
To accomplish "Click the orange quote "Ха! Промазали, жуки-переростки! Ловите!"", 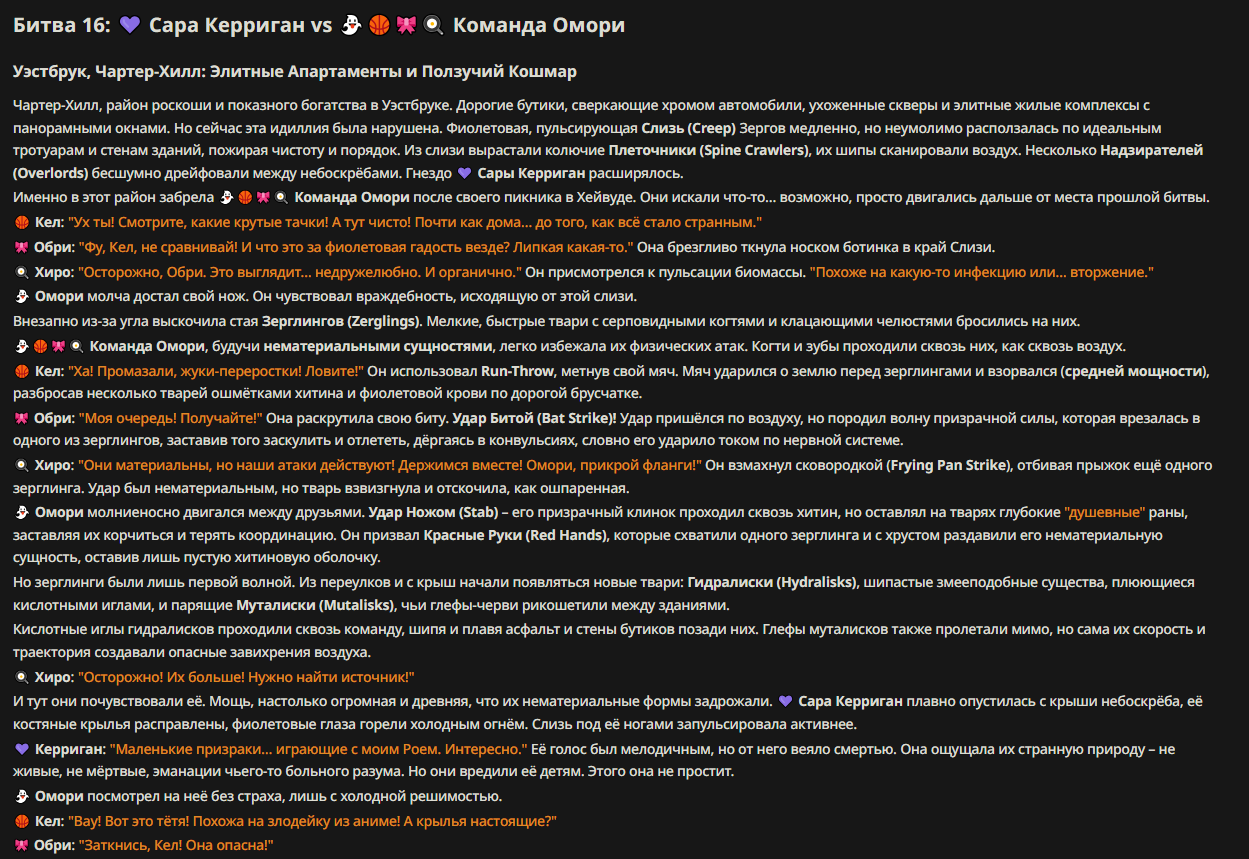I will (x=216, y=372).
